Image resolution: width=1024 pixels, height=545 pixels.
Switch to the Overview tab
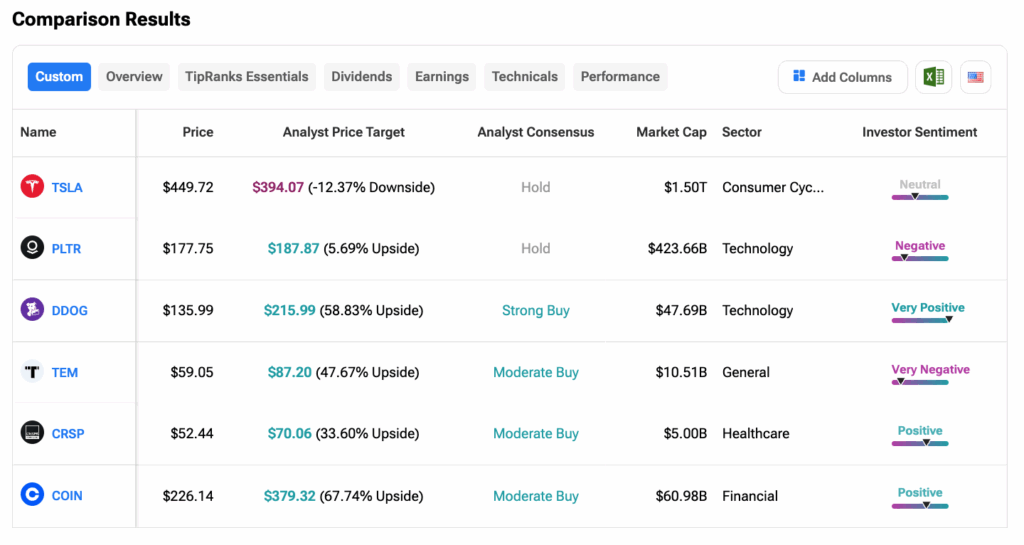134,77
